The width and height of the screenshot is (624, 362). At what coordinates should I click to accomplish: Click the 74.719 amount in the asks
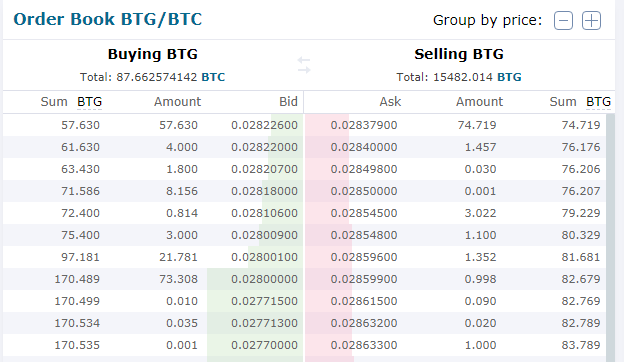click(x=477, y=125)
